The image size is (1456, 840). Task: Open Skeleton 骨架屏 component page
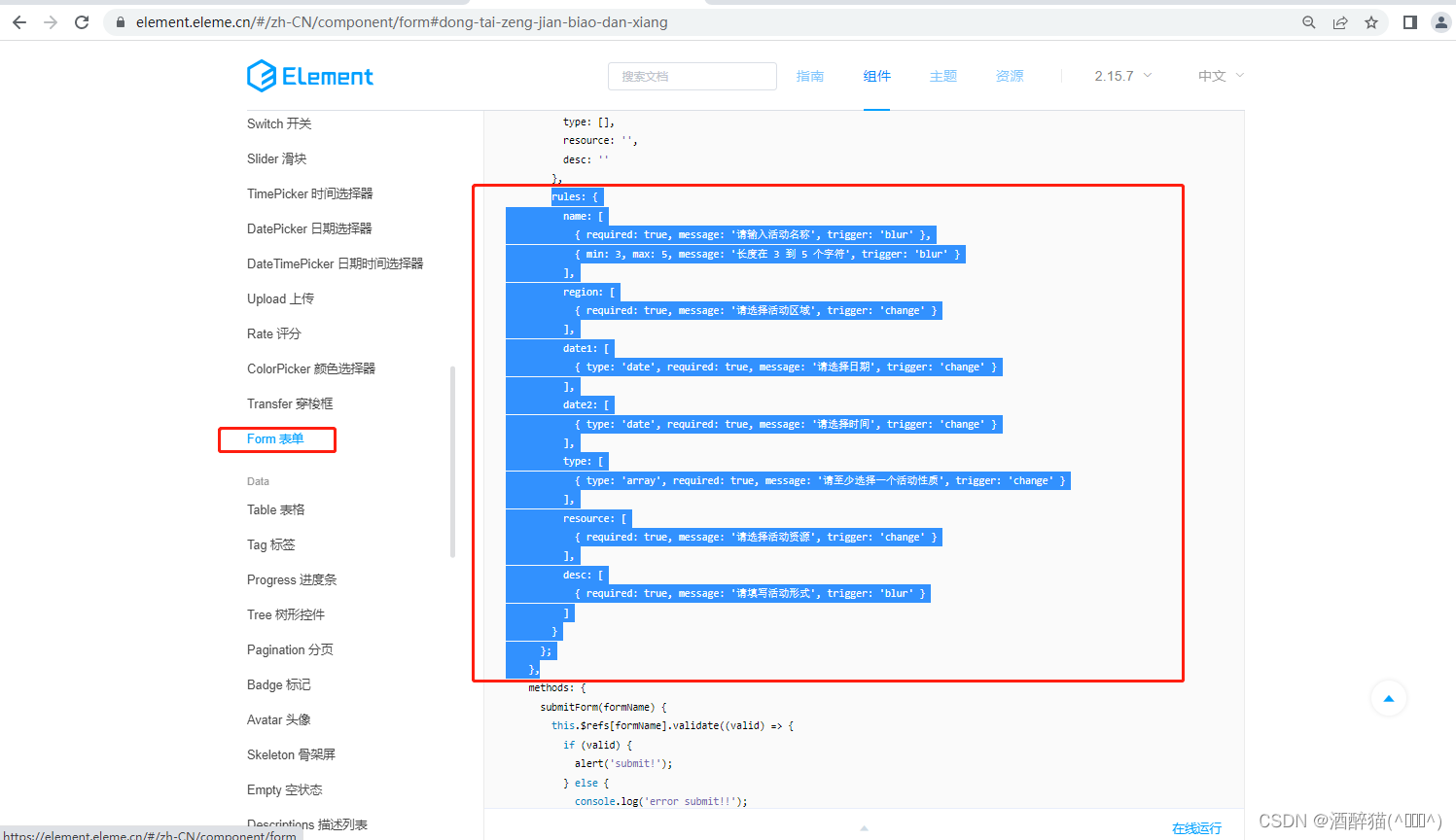coord(291,754)
